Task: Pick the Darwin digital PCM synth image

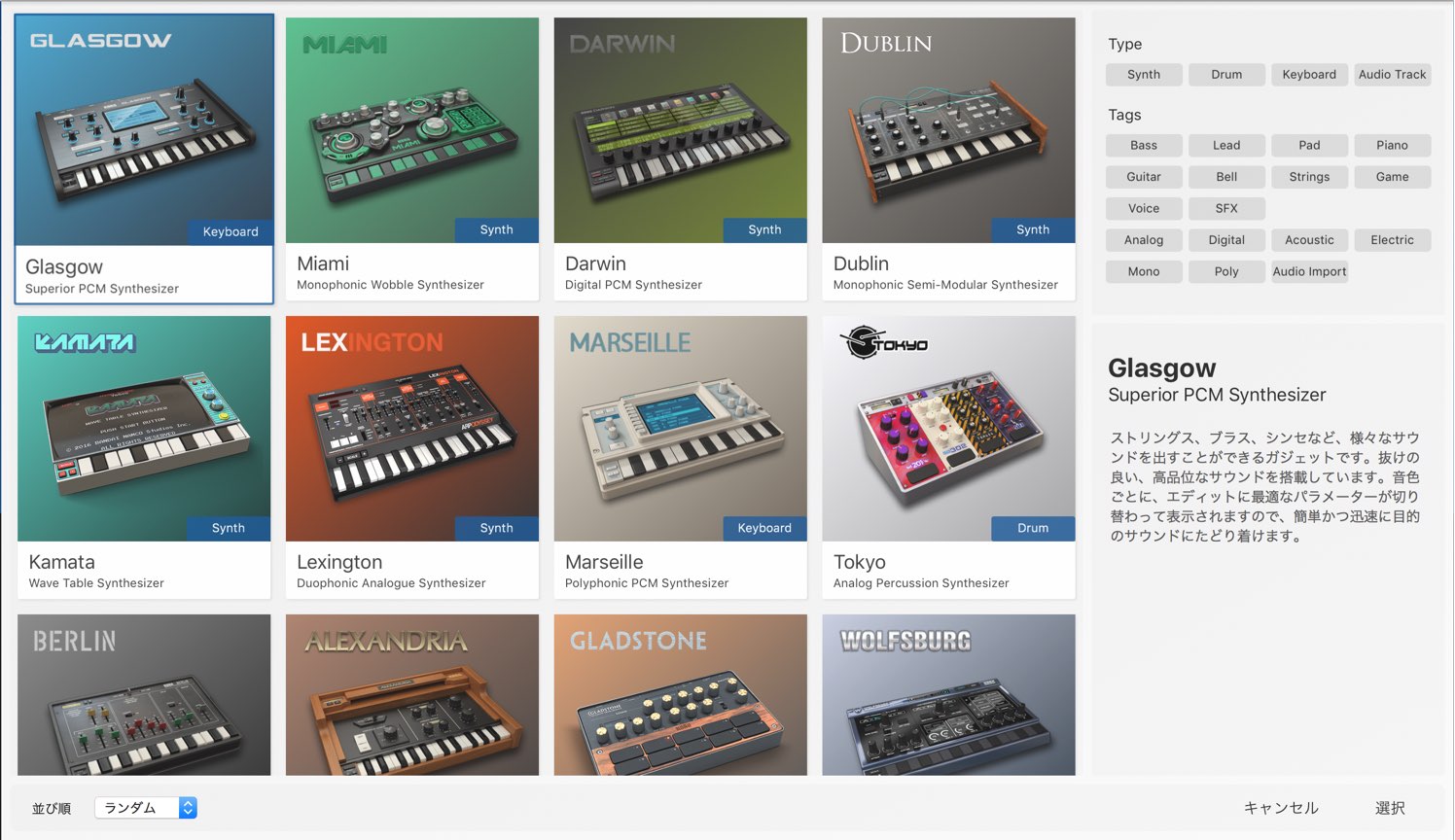Action: (681, 130)
